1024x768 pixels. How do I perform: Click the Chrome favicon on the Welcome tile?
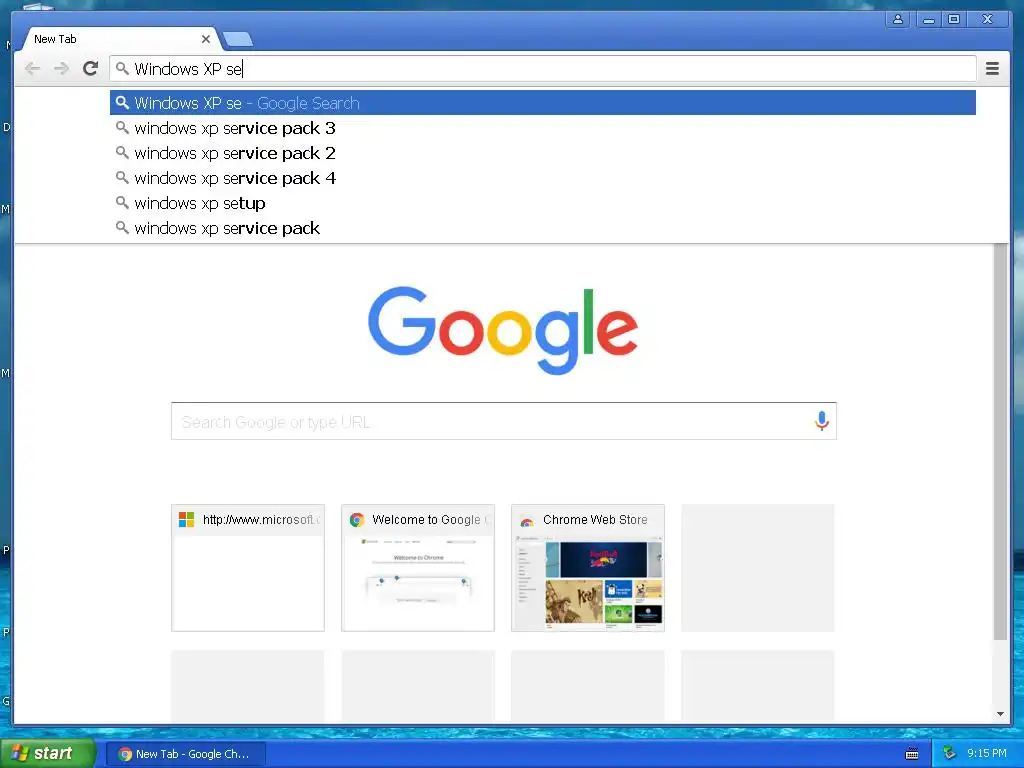point(357,520)
